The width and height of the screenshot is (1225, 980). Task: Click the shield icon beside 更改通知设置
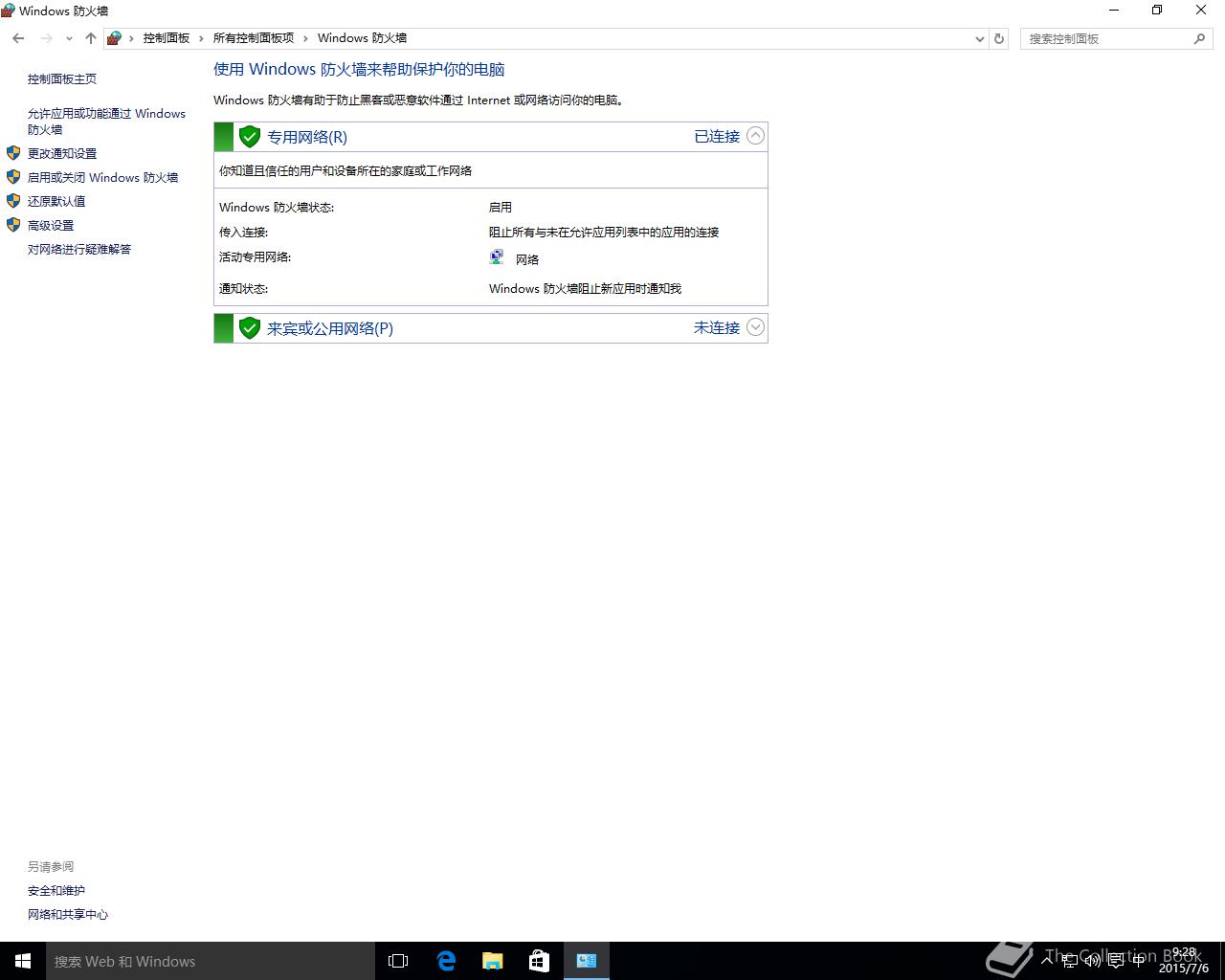pos(13,153)
